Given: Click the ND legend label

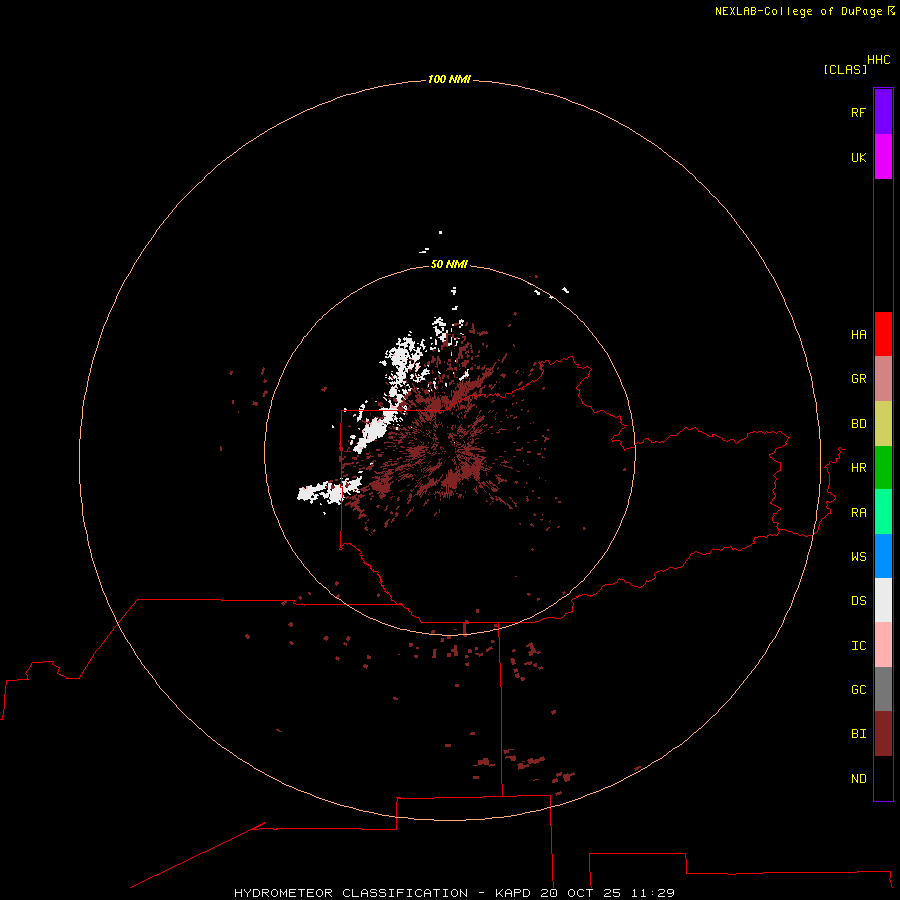Looking at the screenshot, I should (858, 779).
